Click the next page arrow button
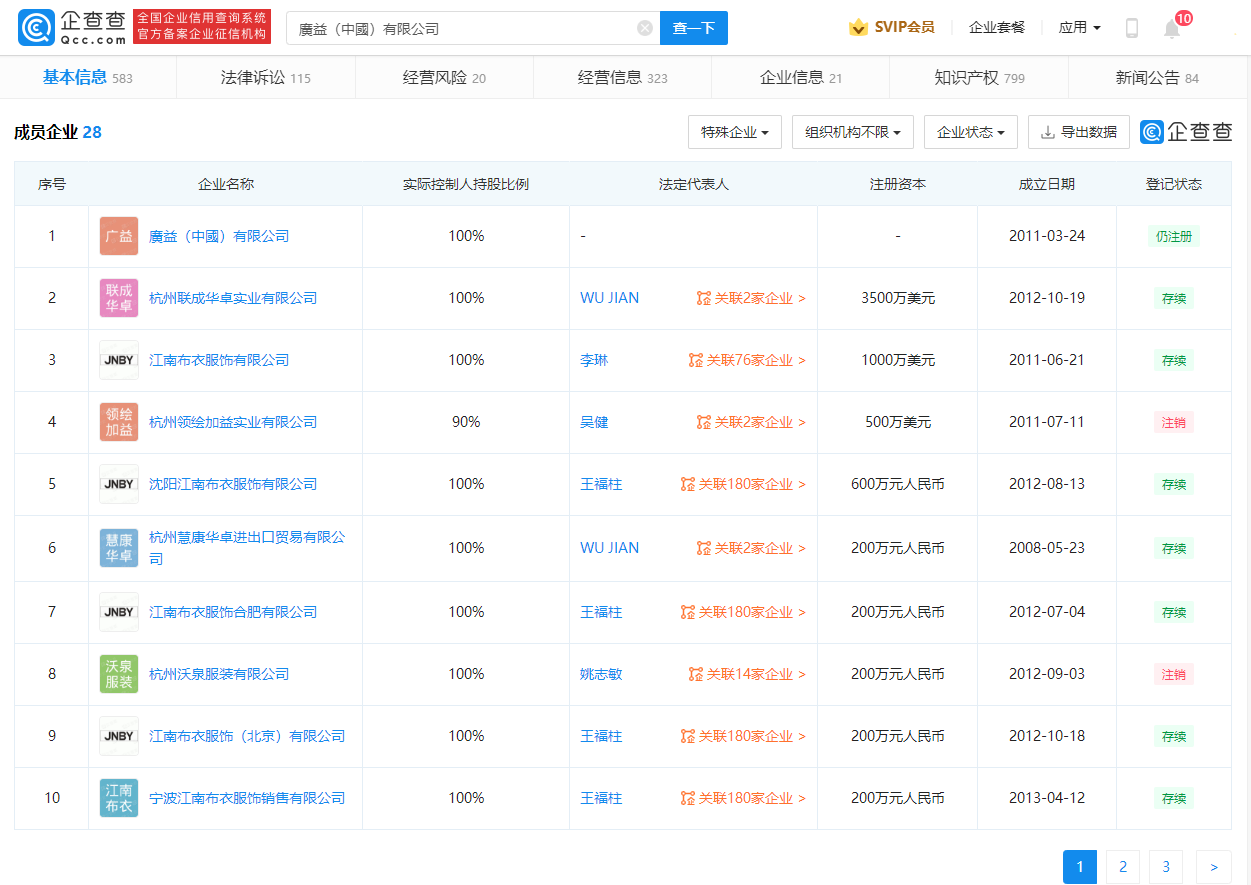1251x885 pixels. (x=1214, y=867)
